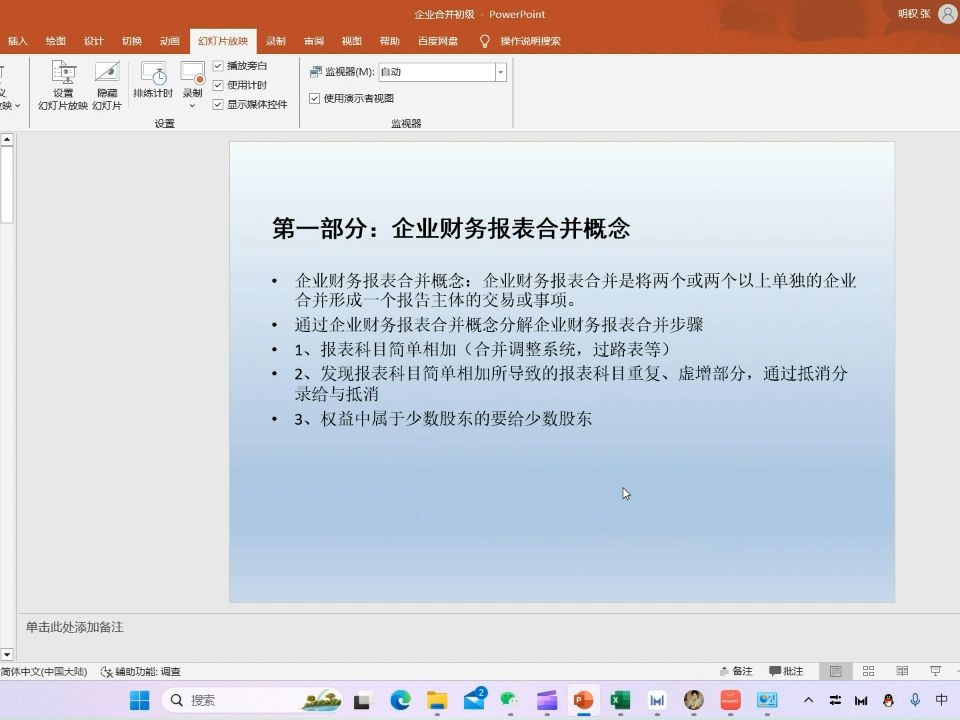Enable 使用演示者视图 presenter view
Screen dimensions: 960x720
pos(315,98)
